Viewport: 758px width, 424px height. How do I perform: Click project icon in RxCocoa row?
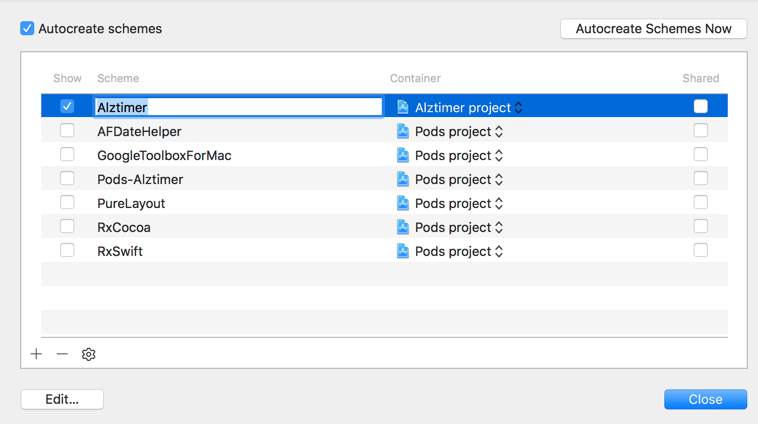[403, 227]
